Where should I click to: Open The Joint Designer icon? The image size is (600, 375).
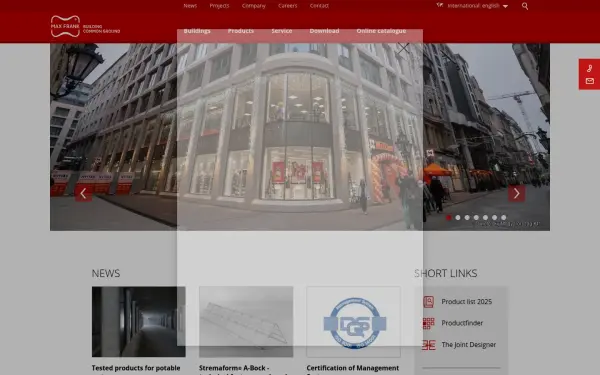pos(429,345)
